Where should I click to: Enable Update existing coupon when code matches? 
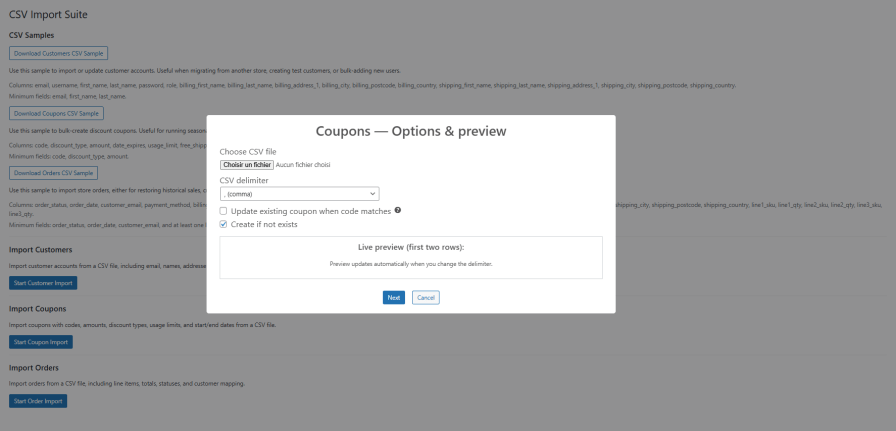point(224,211)
